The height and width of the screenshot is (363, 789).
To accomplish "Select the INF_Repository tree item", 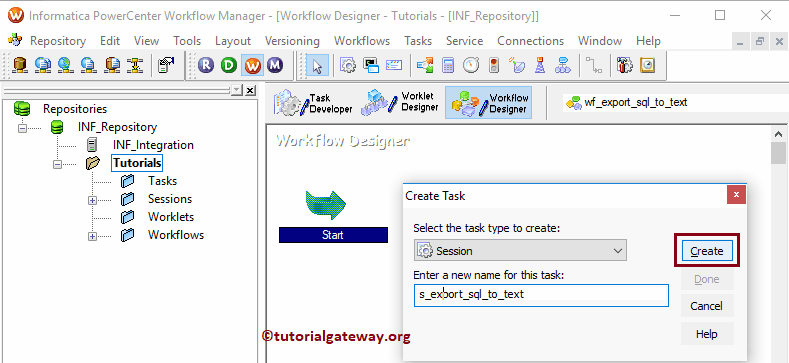I will 117,127.
